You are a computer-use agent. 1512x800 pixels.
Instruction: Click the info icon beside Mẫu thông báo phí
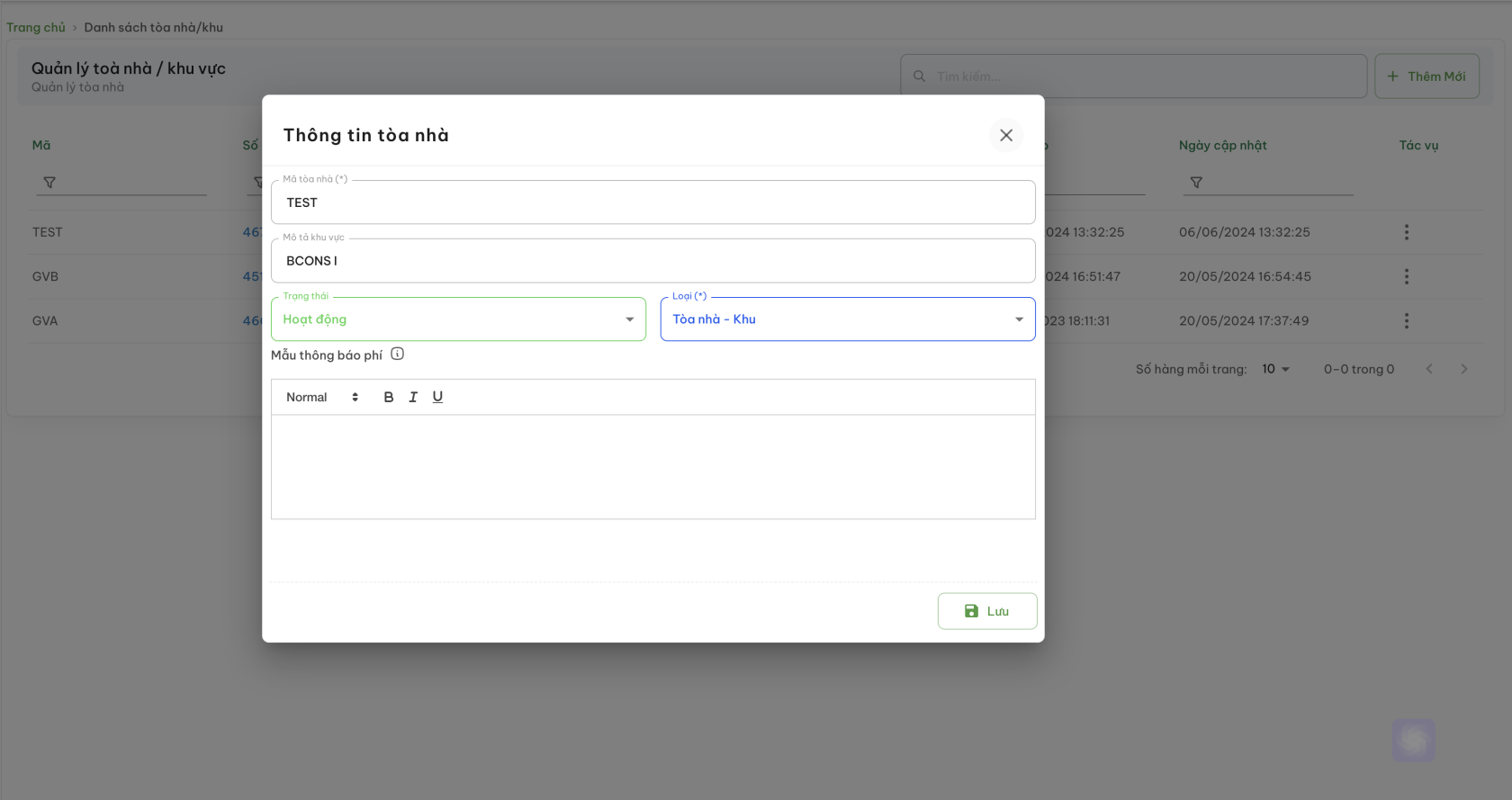tap(397, 354)
